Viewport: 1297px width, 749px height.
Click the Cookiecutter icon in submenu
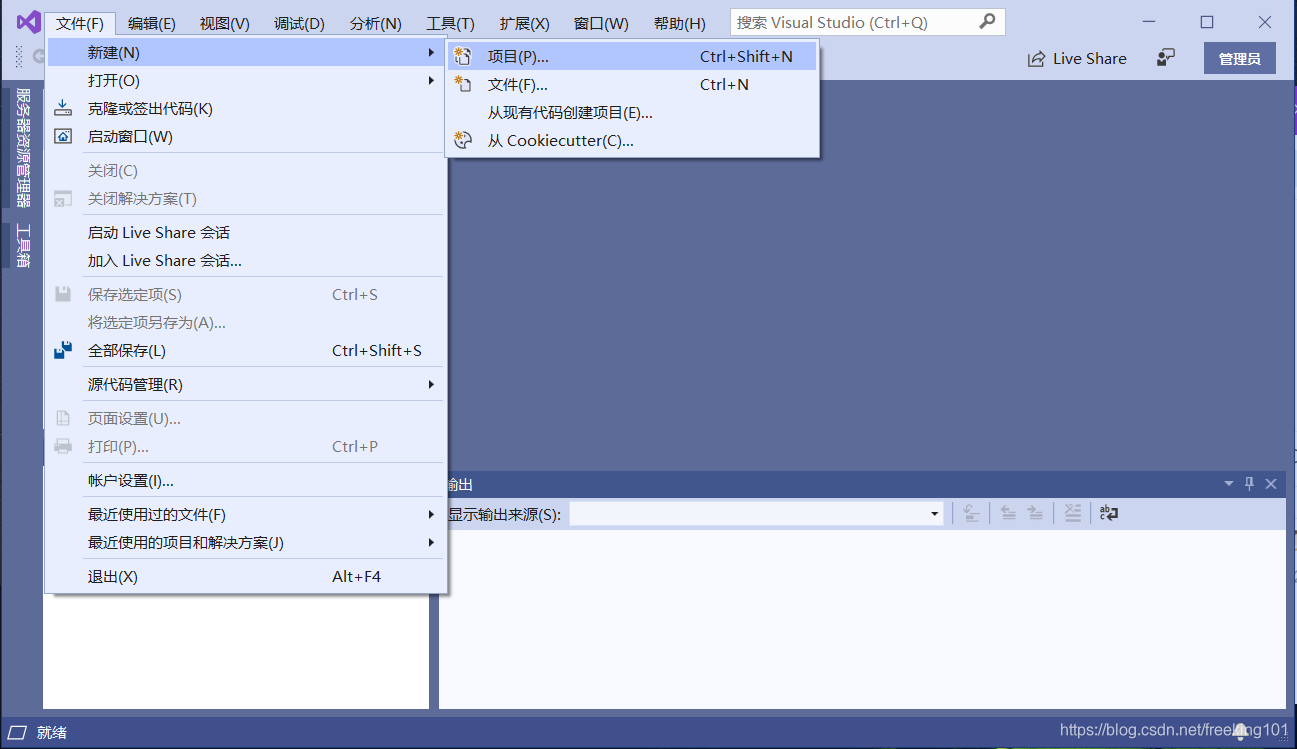pyautogui.click(x=463, y=140)
